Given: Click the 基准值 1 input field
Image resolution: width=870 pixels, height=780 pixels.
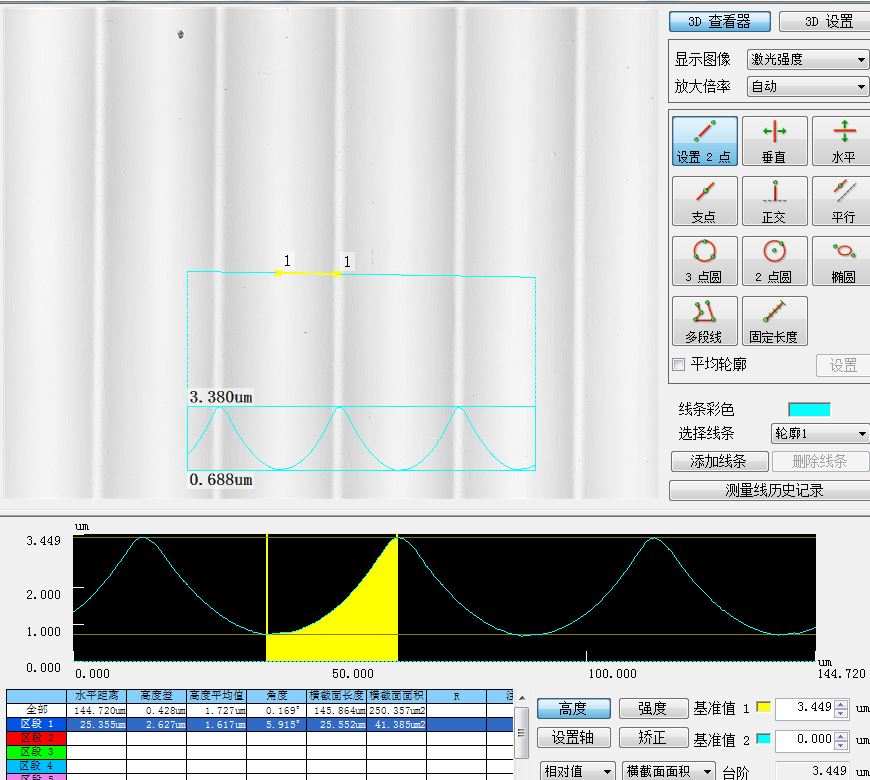Looking at the screenshot, I should 803,709.
